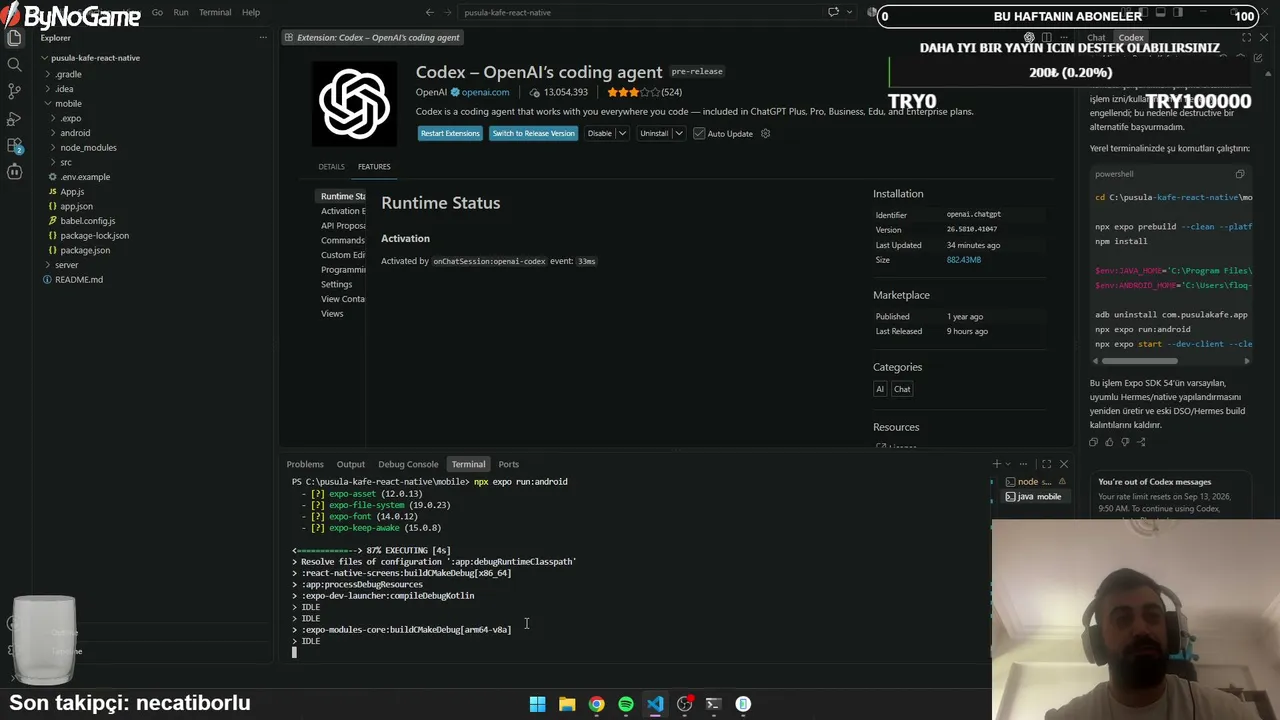This screenshot has width=1280, height=720.
Task: Select the Chat category tag
Action: coord(902,389)
